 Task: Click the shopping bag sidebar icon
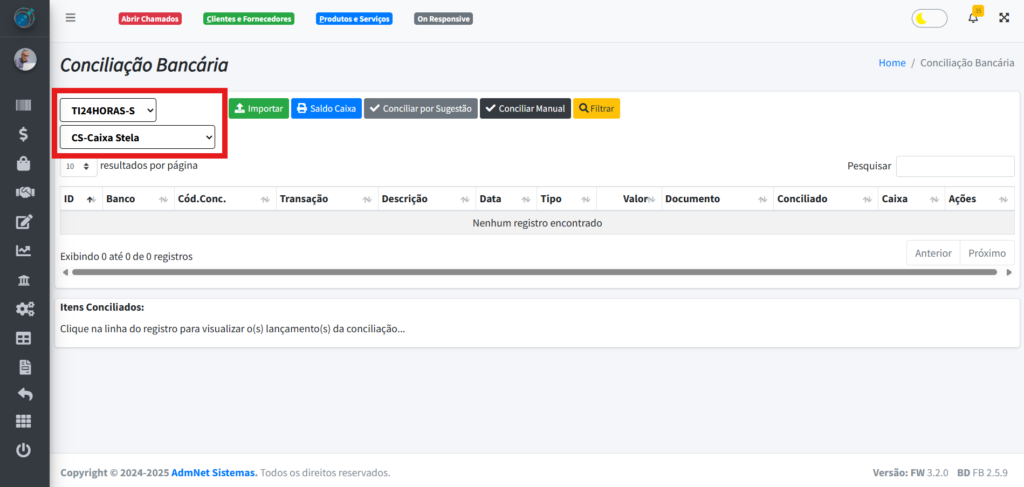pyautogui.click(x=24, y=163)
